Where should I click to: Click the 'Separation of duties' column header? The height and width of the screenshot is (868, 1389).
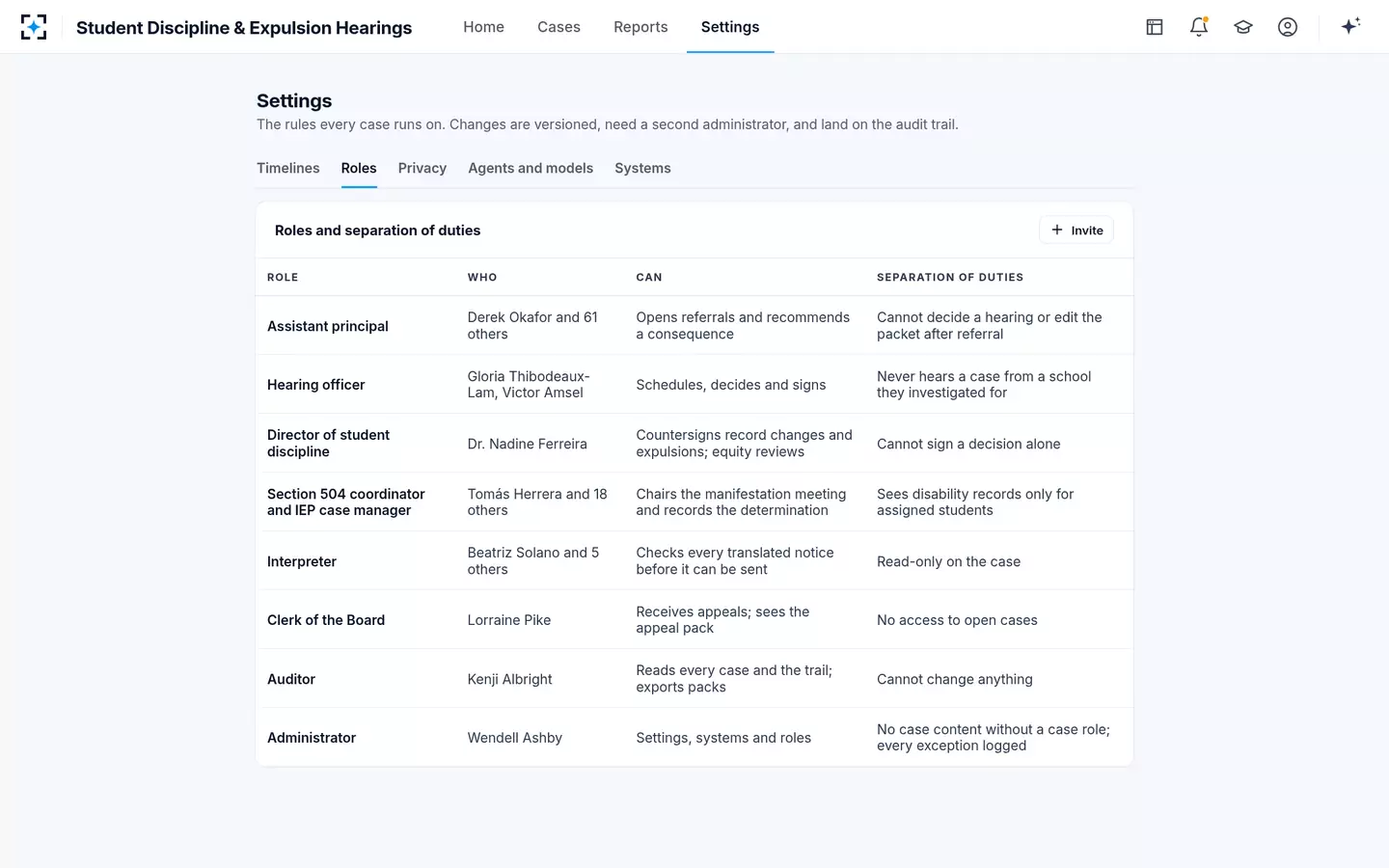(950, 277)
